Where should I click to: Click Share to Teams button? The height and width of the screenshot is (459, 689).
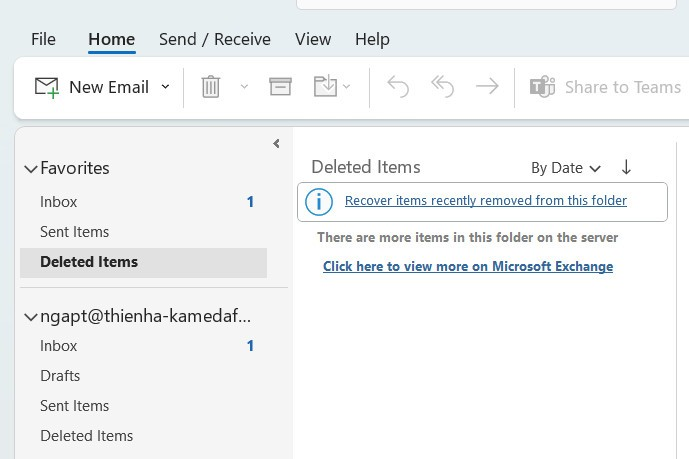click(x=605, y=87)
